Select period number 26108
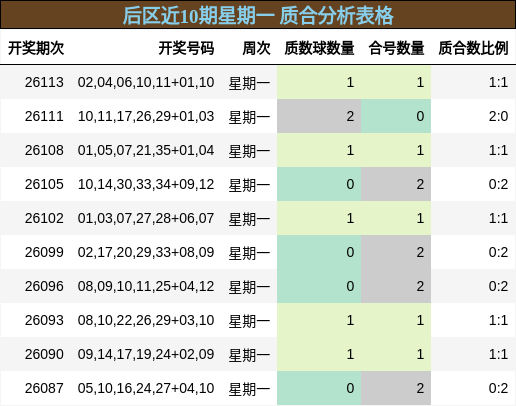Image resolution: width=516 pixels, height=406 pixels. [x=44, y=150]
